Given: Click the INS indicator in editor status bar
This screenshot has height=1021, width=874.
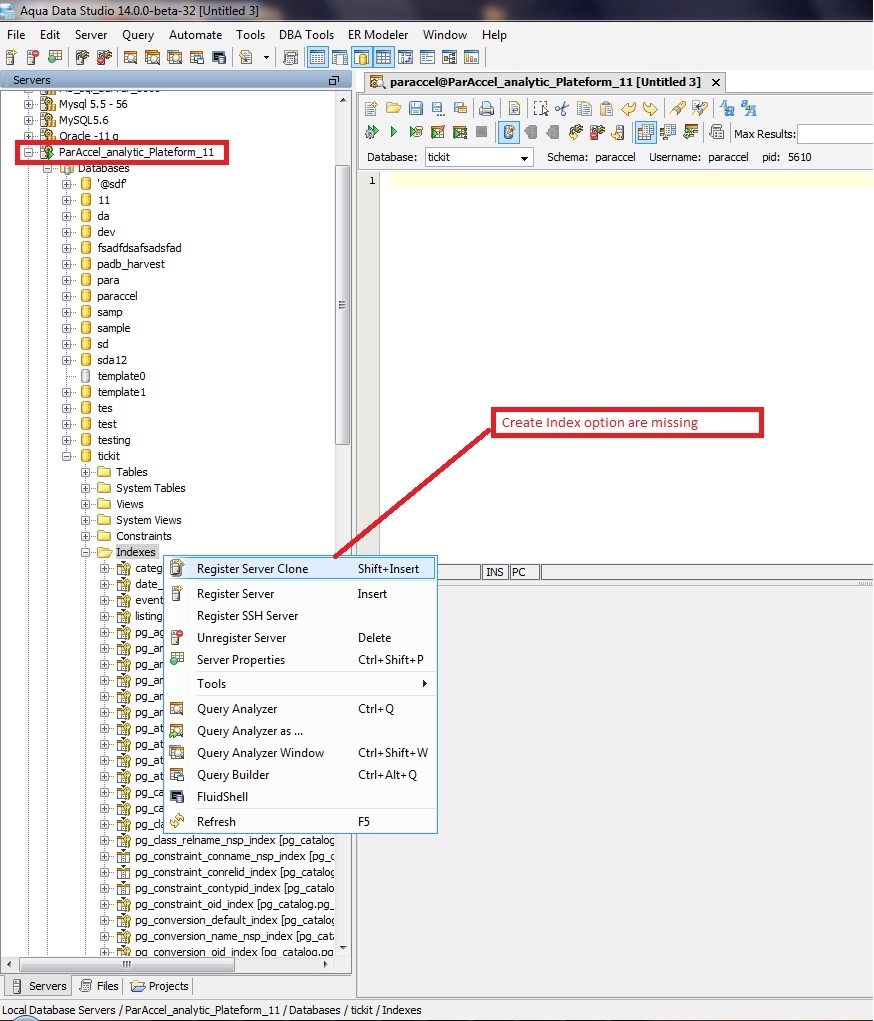Looking at the screenshot, I should pyautogui.click(x=495, y=572).
